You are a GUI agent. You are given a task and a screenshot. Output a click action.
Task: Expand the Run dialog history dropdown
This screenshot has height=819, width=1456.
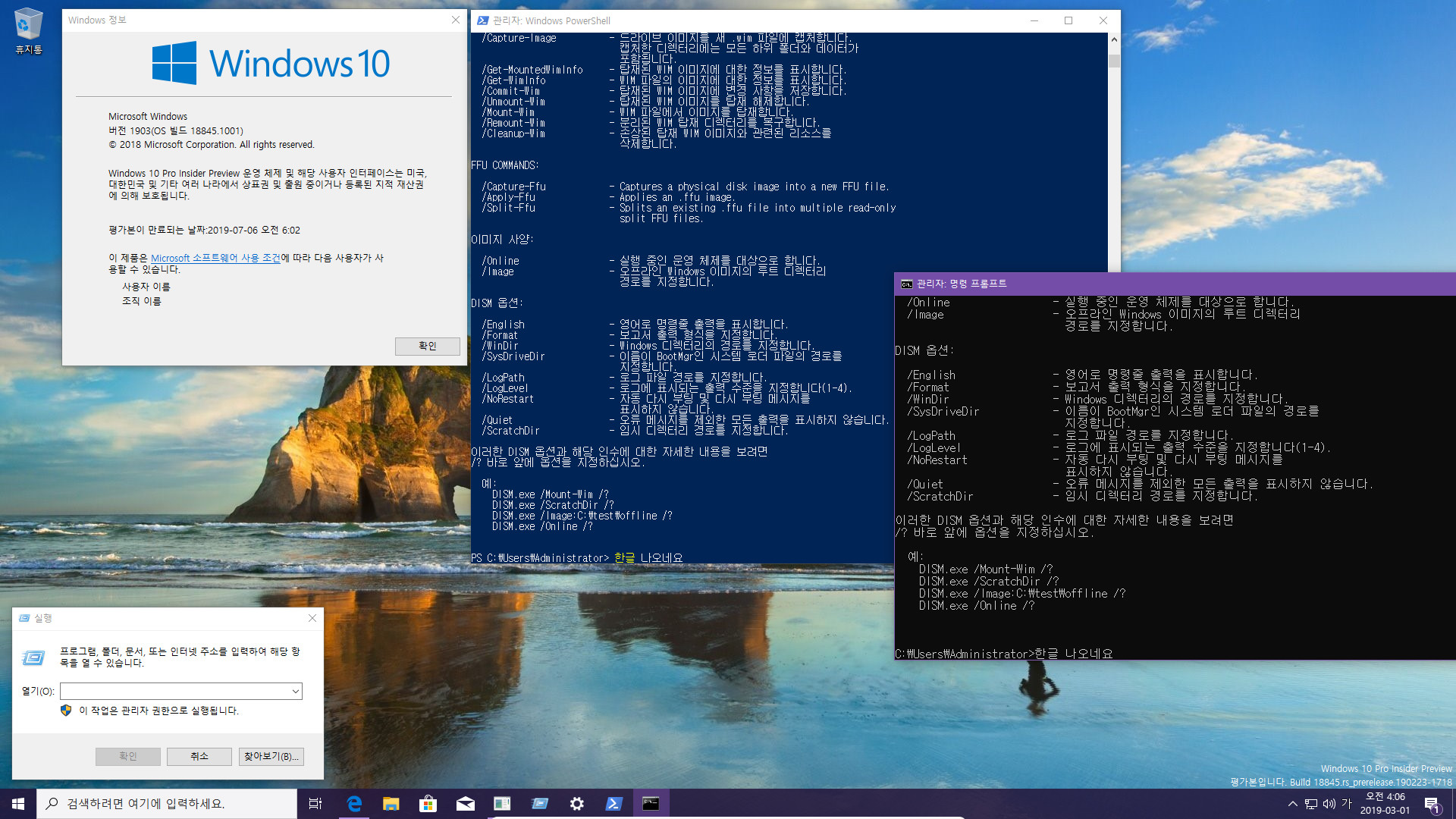295,691
